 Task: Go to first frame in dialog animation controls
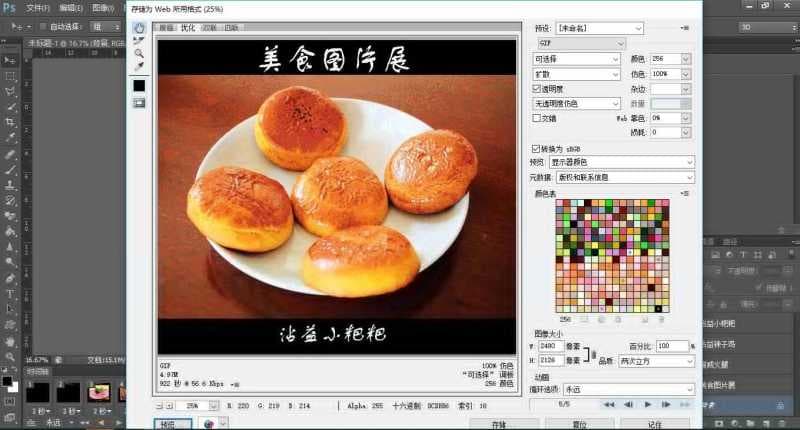pos(609,404)
